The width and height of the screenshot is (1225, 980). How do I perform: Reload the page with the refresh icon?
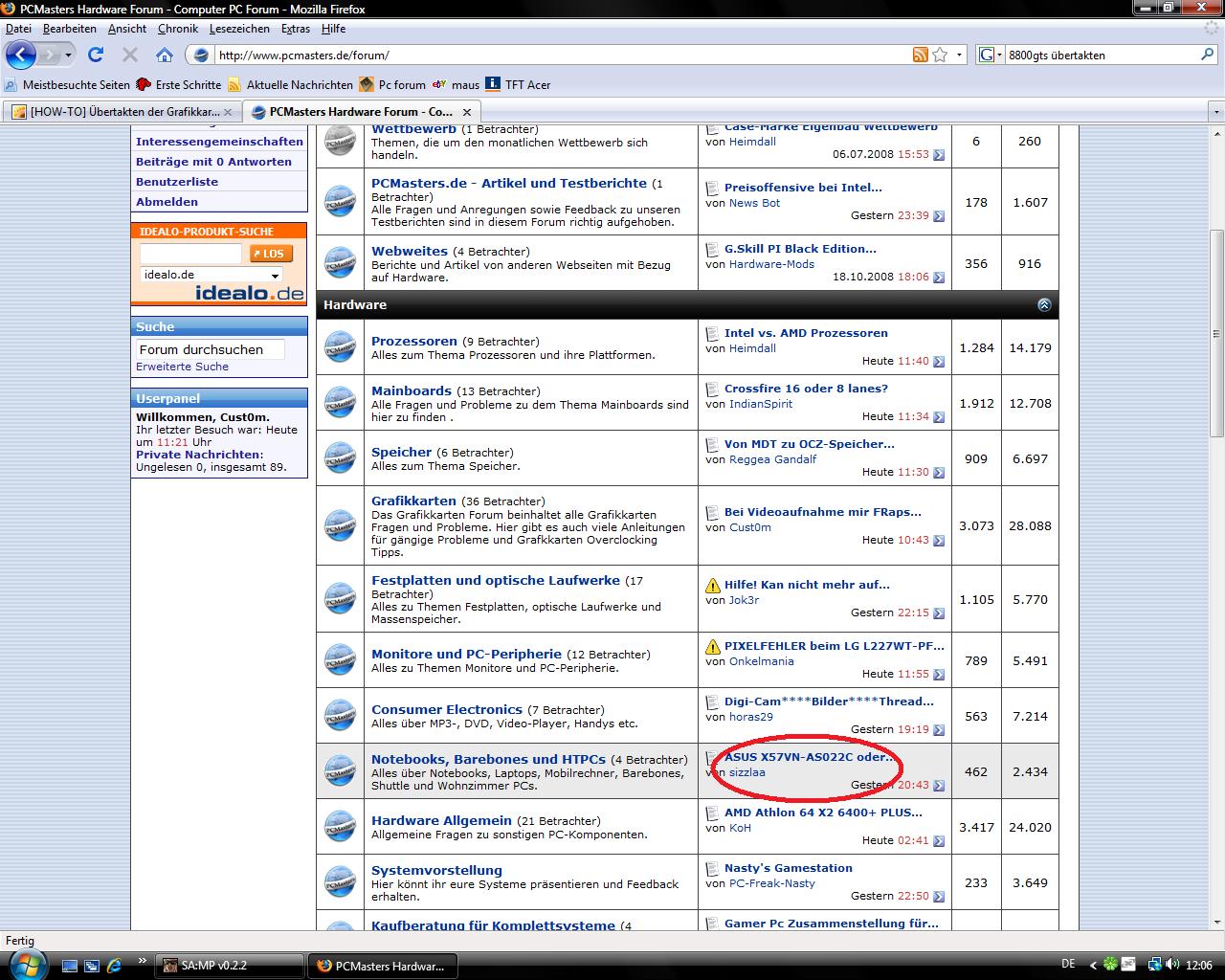[x=96, y=55]
